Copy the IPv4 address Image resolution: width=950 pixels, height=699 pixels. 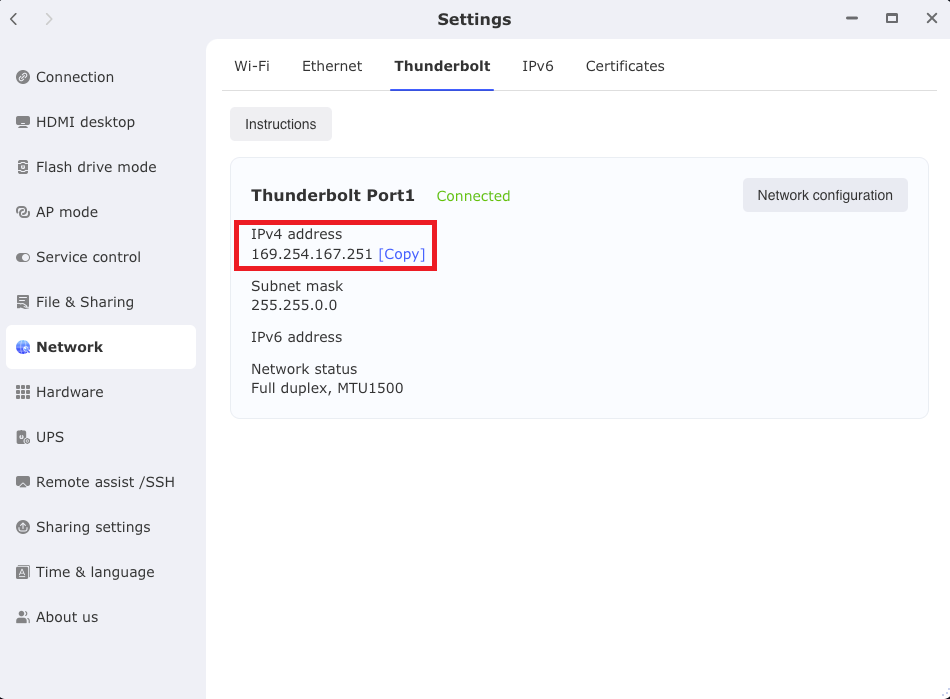coord(402,254)
